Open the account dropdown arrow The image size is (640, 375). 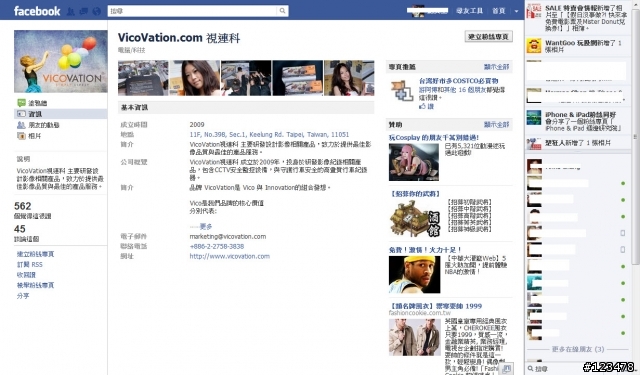pyautogui.click(x=516, y=11)
